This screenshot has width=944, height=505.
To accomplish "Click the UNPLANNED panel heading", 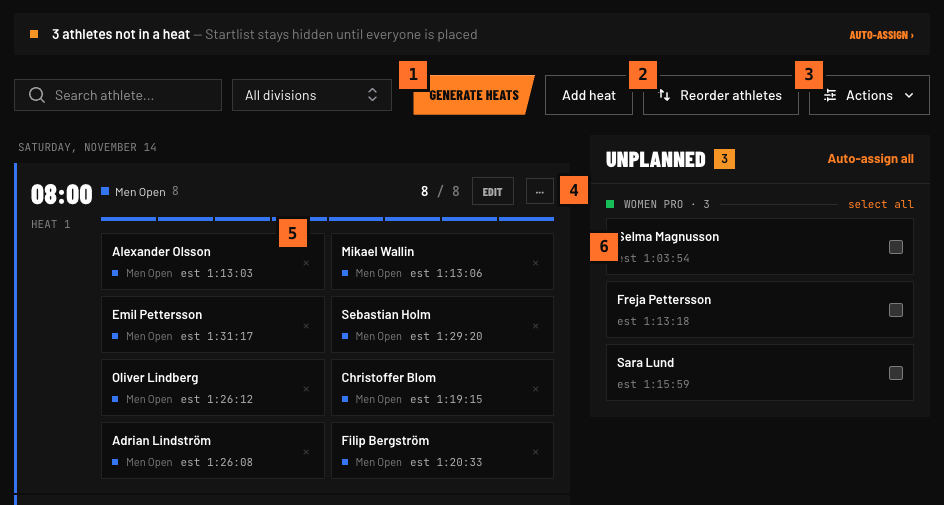I will tap(656, 160).
